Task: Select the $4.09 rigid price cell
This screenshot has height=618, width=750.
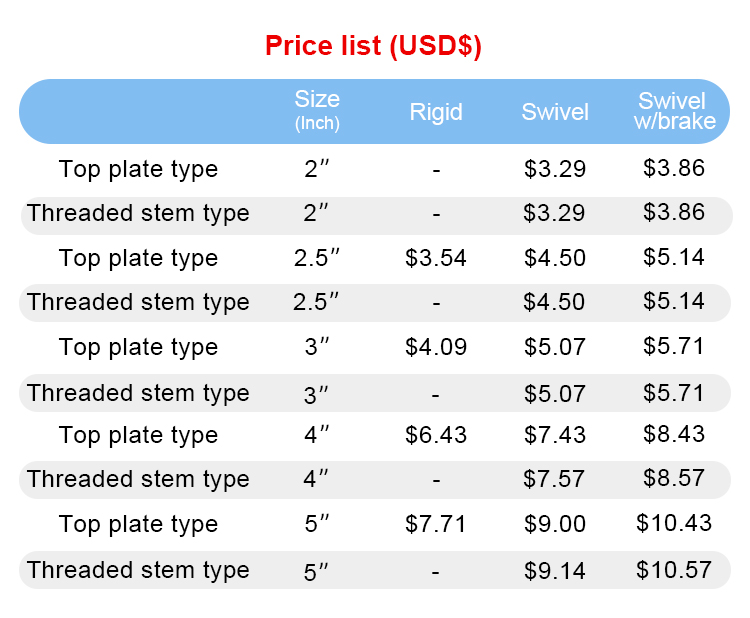Action: [x=436, y=347]
